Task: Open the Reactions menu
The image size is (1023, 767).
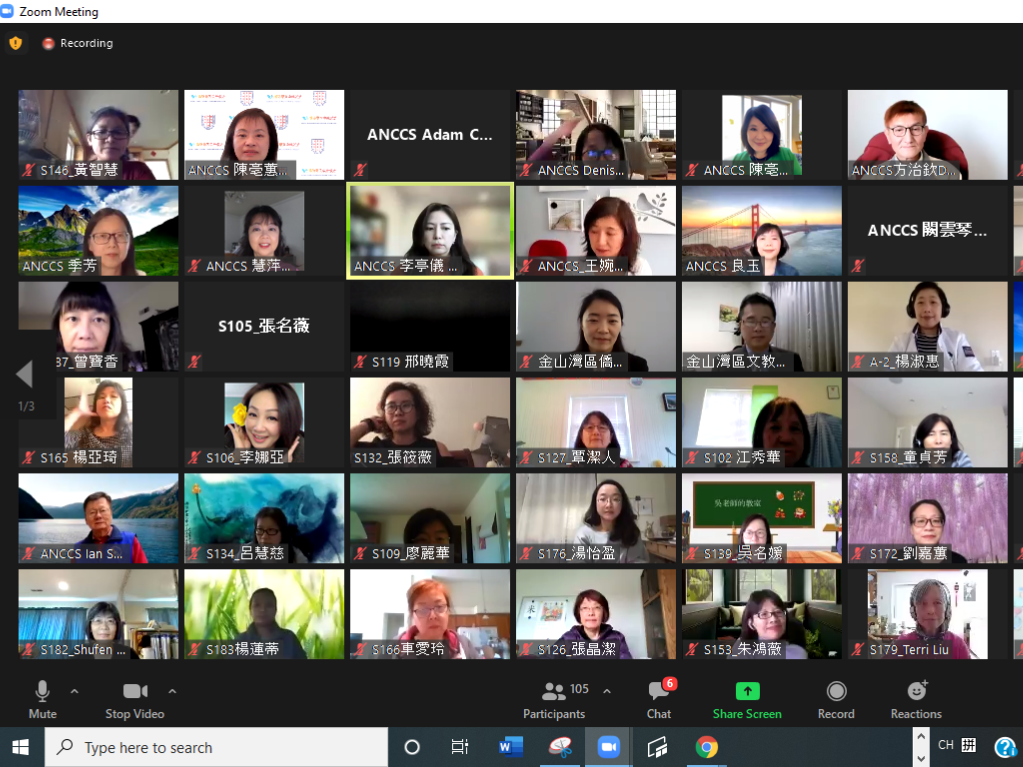Action: point(916,699)
